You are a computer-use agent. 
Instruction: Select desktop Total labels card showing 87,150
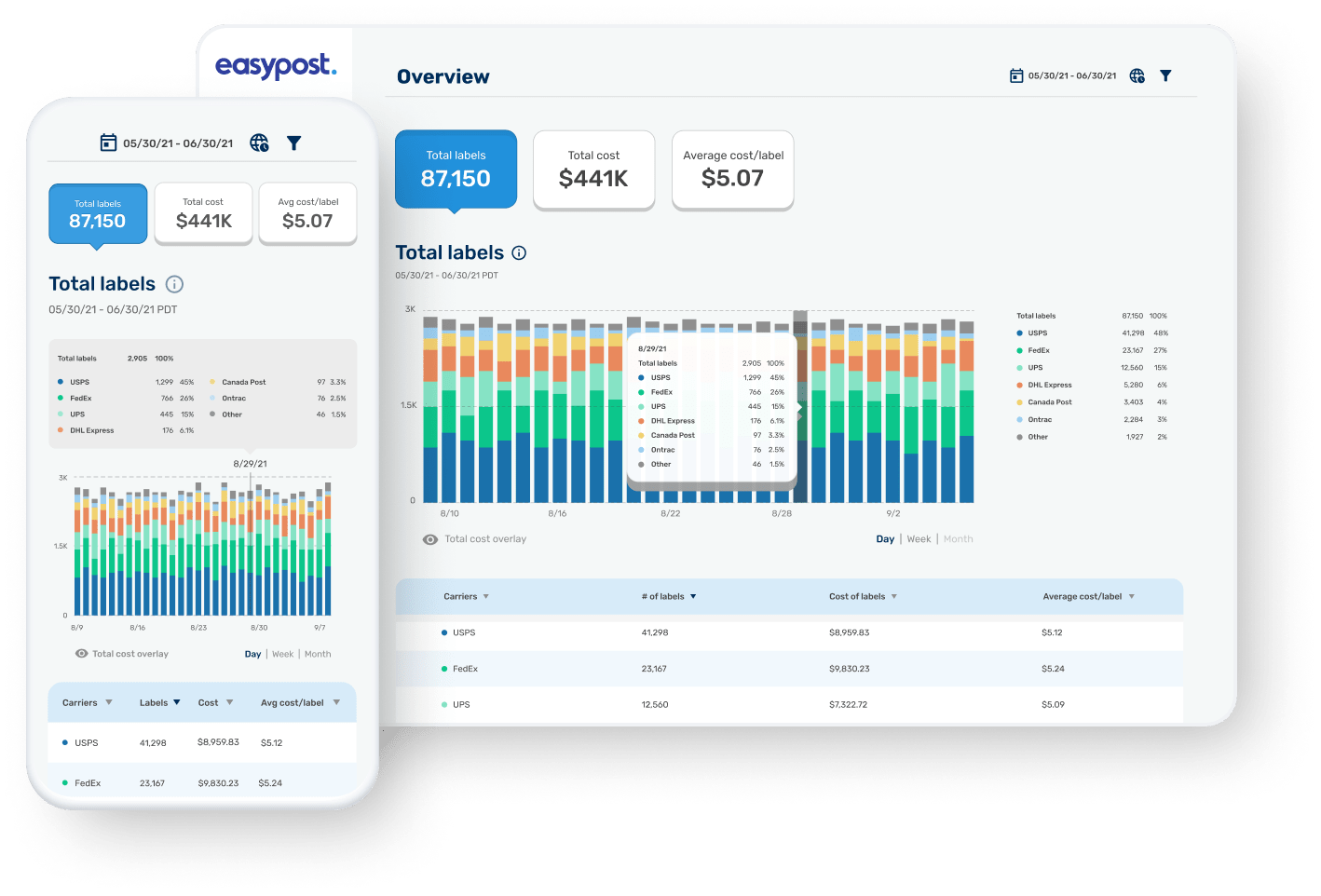pyautogui.click(x=456, y=169)
